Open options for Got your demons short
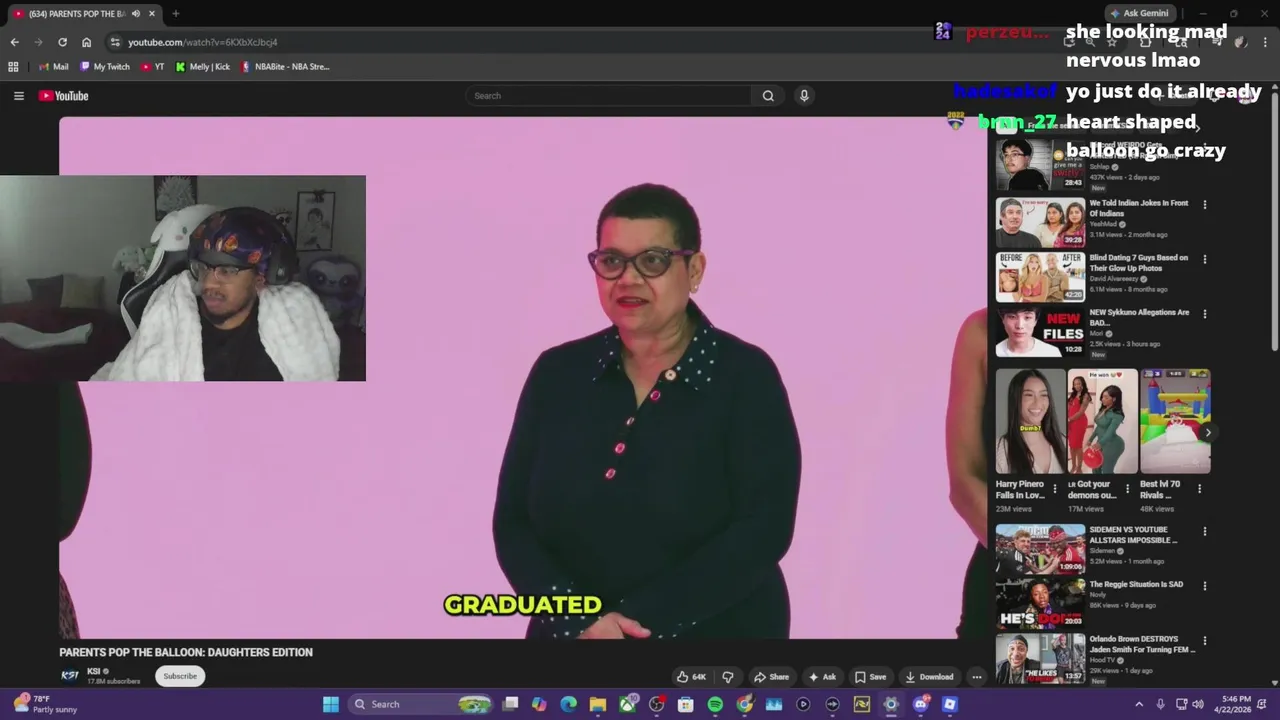Screen dimensions: 1280x720 point(1127,489)
